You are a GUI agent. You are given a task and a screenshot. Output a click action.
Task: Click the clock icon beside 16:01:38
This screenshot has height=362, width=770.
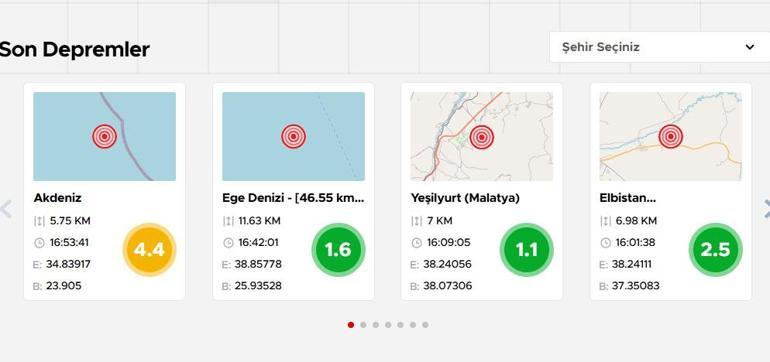click(605, 243)
